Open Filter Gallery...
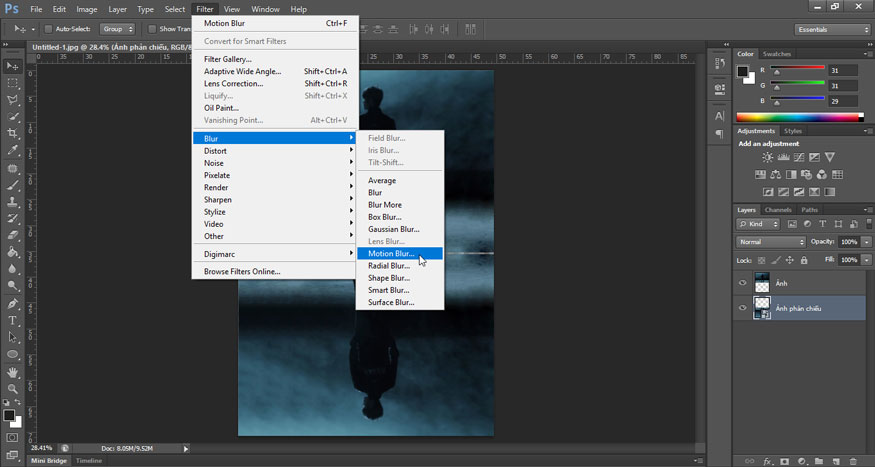 274,59
